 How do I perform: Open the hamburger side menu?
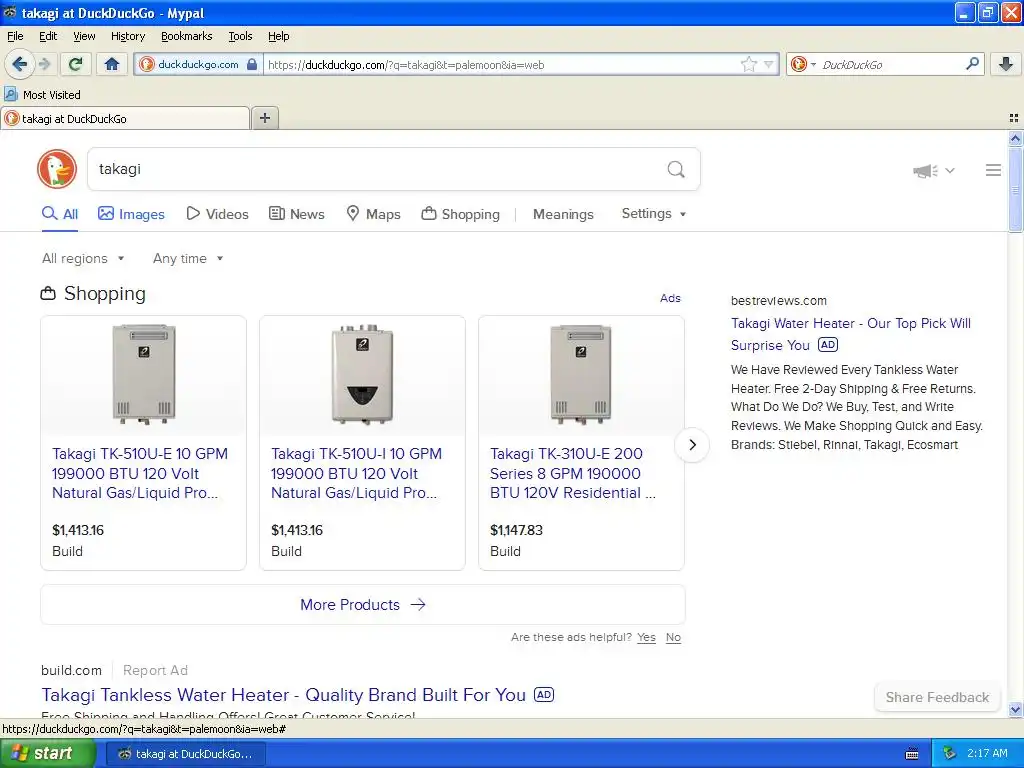(x=993, y=170)
